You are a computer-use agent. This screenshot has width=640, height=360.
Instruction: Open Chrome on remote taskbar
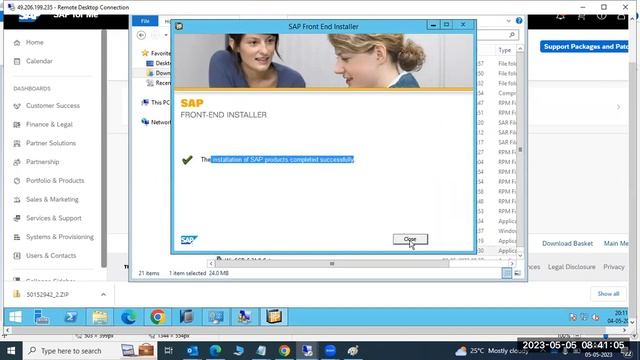158,317
